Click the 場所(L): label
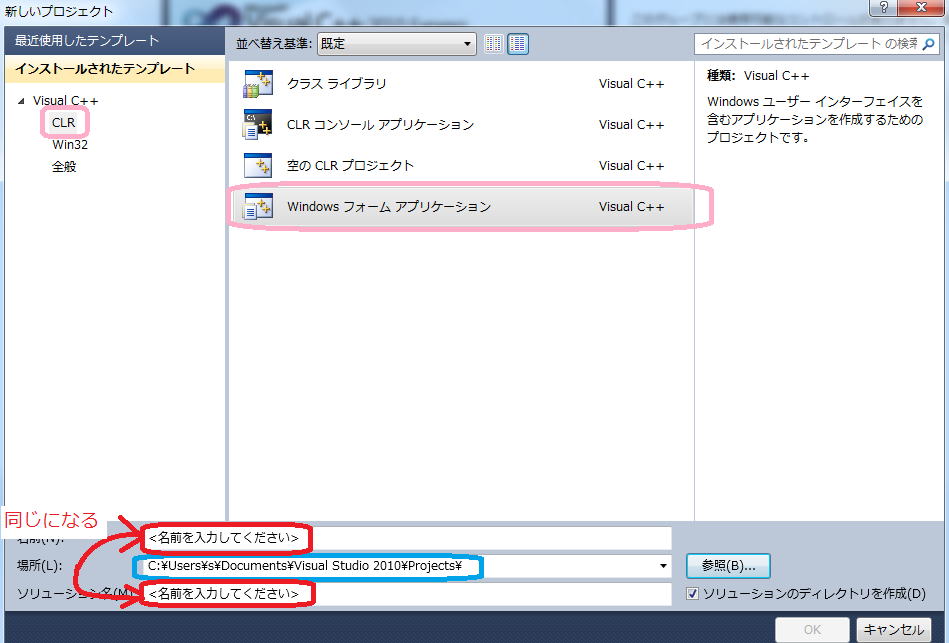 click(x=39, y=566)
